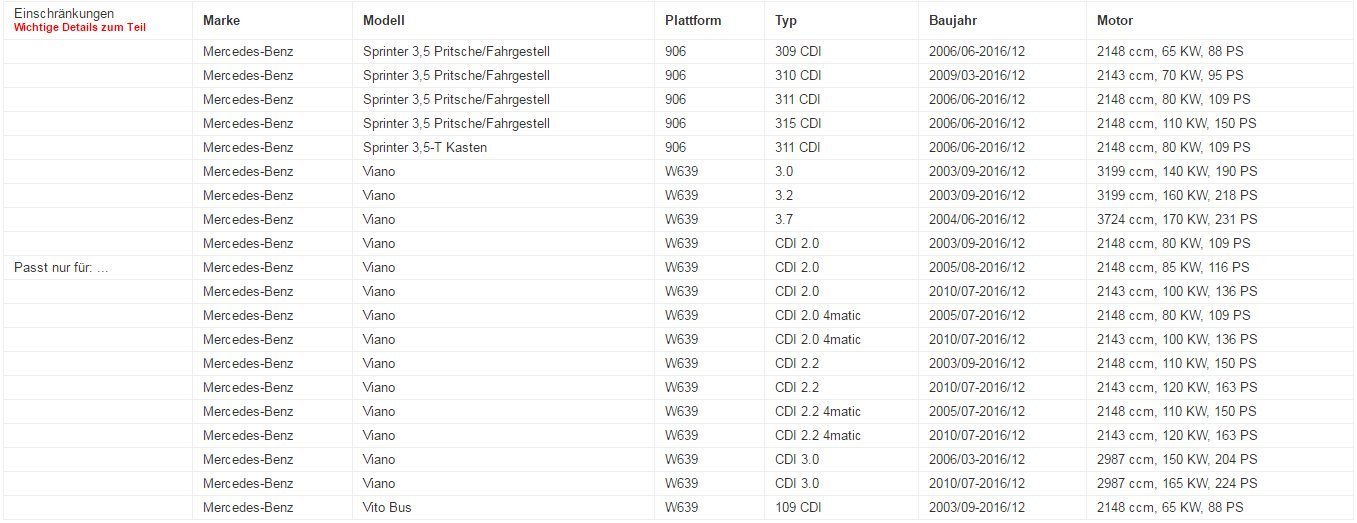The height and width of the screenshot is (523, 1357).
Task: Select the 'Baujahr' column header
Action: [955, 20]
